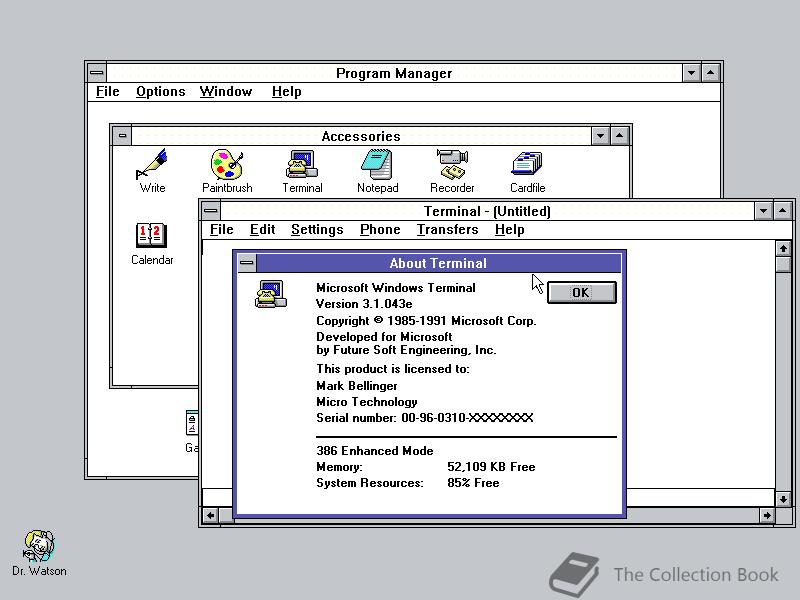
Task: Open Terminal File menu
Action: coord(221,230)
